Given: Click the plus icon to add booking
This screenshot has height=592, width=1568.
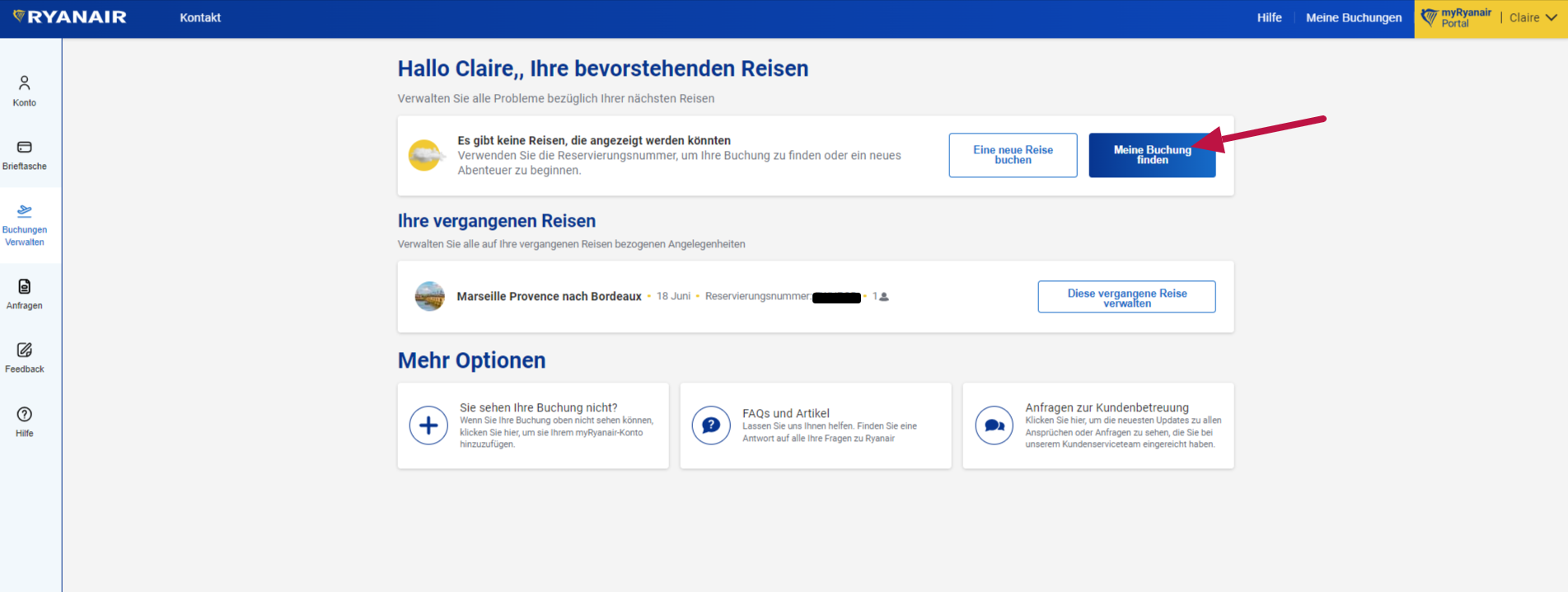Looking at the screenshot, I should point(428,425).
